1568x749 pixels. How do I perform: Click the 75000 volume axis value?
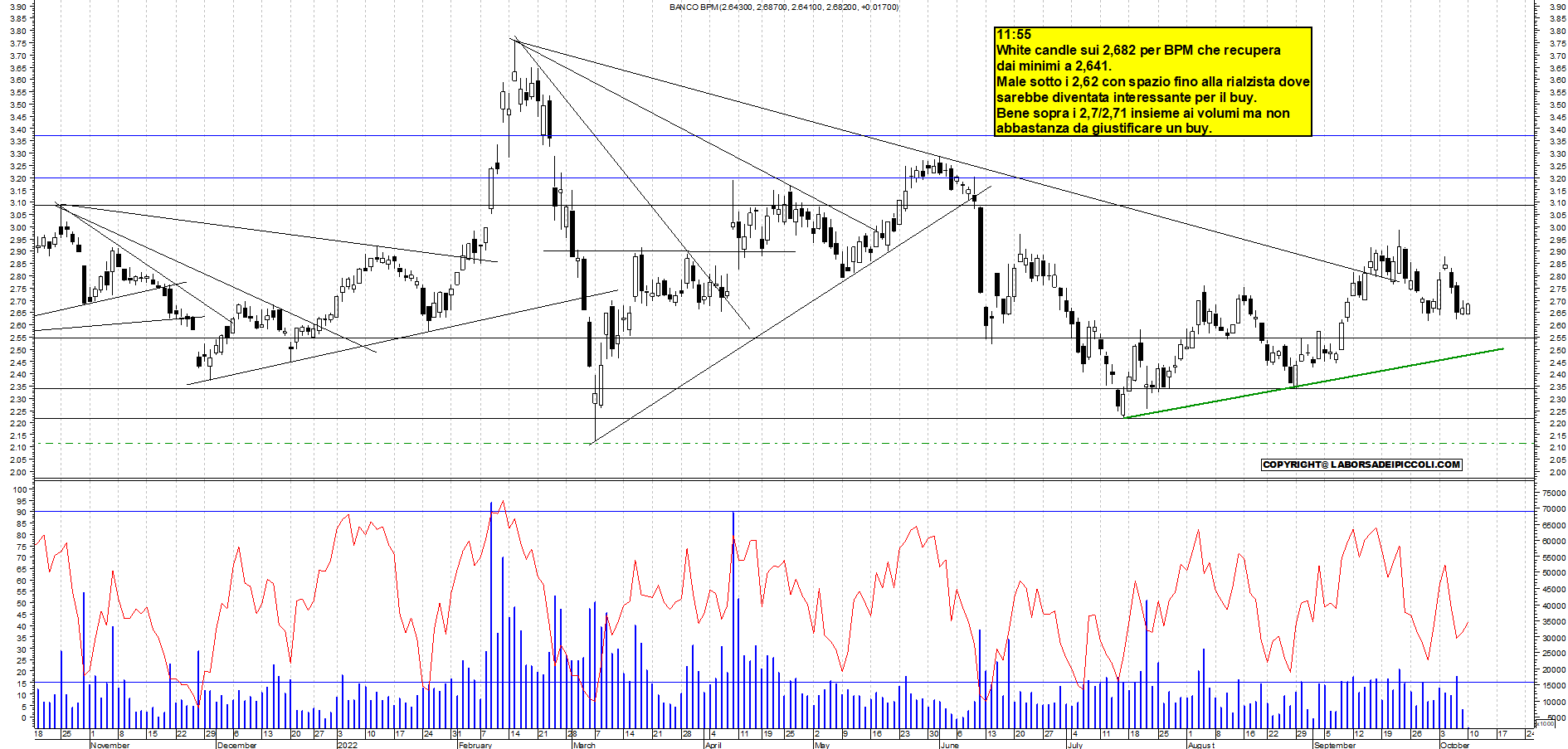(1553, 493)
